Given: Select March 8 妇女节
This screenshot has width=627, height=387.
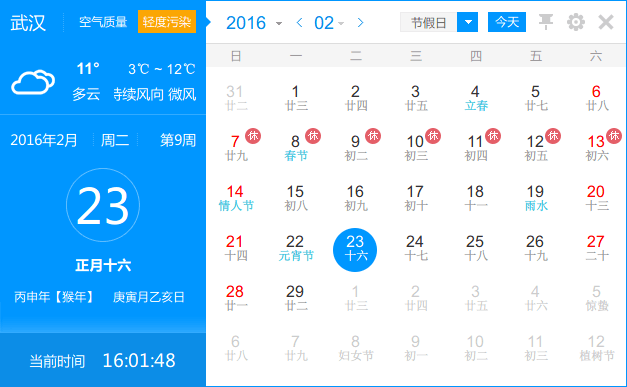Looking at the screenshot, I should point(355,348).
